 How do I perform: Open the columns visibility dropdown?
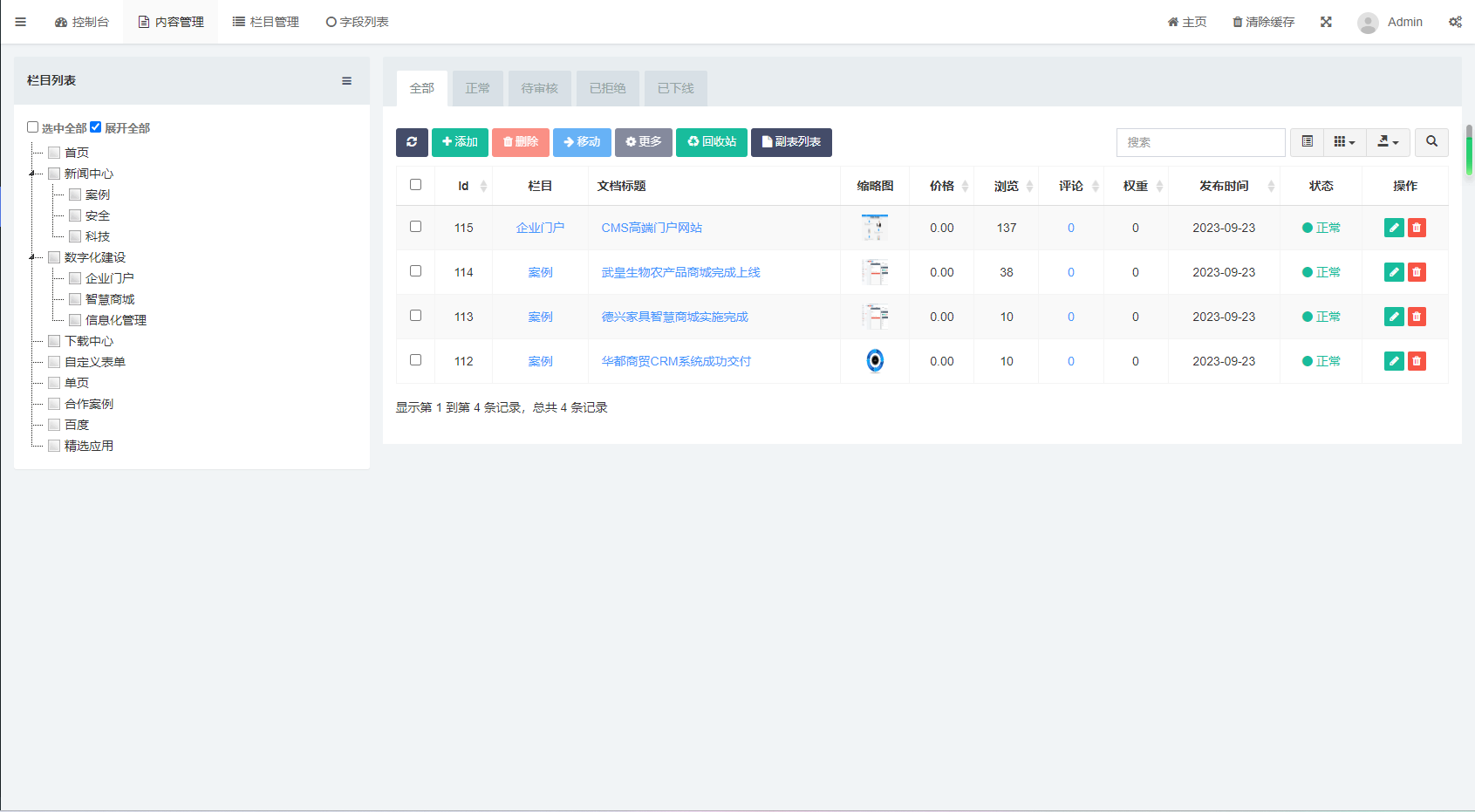coord(1344,142)
